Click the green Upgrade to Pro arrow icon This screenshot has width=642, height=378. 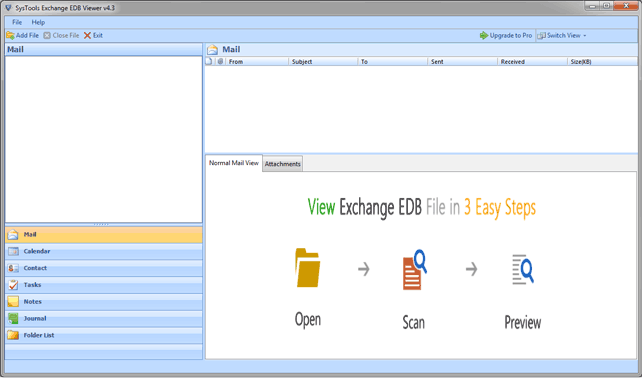pyautogui.click(x=484, y=36)
